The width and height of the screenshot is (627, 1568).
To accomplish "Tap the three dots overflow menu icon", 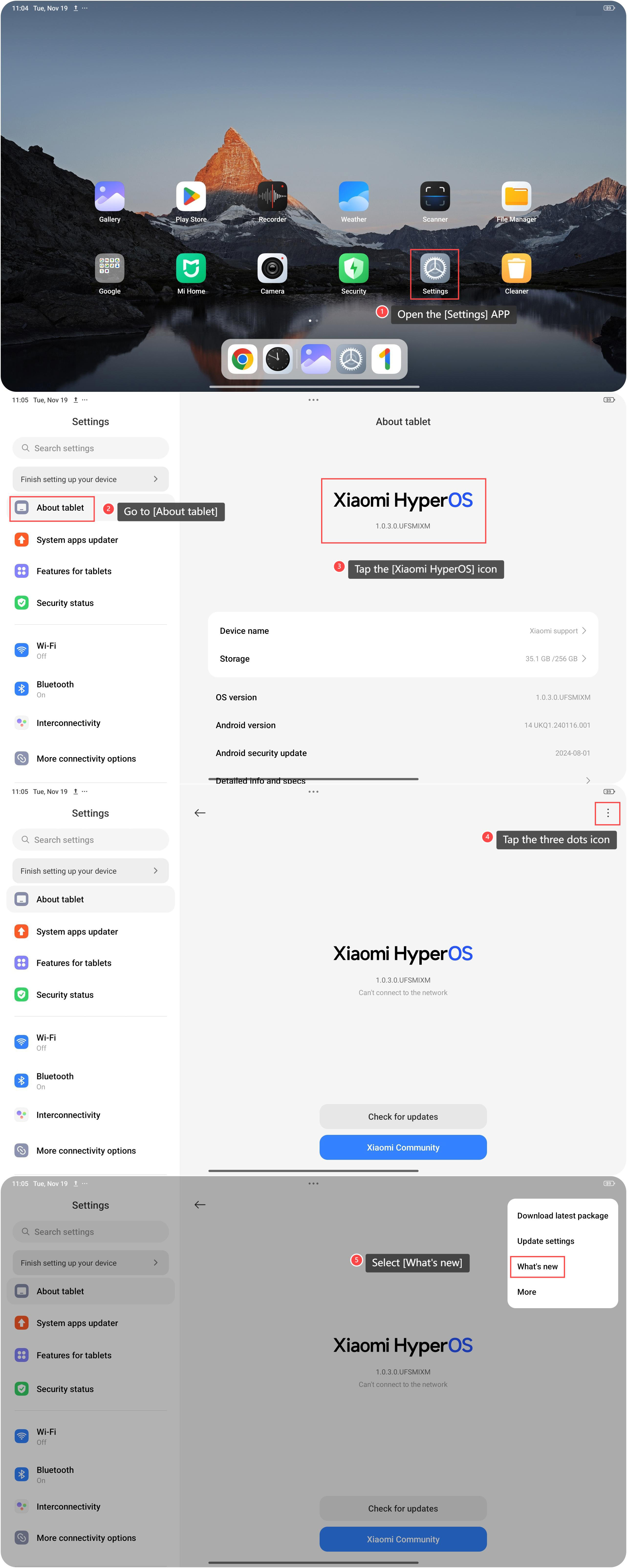I will (607, 813).
